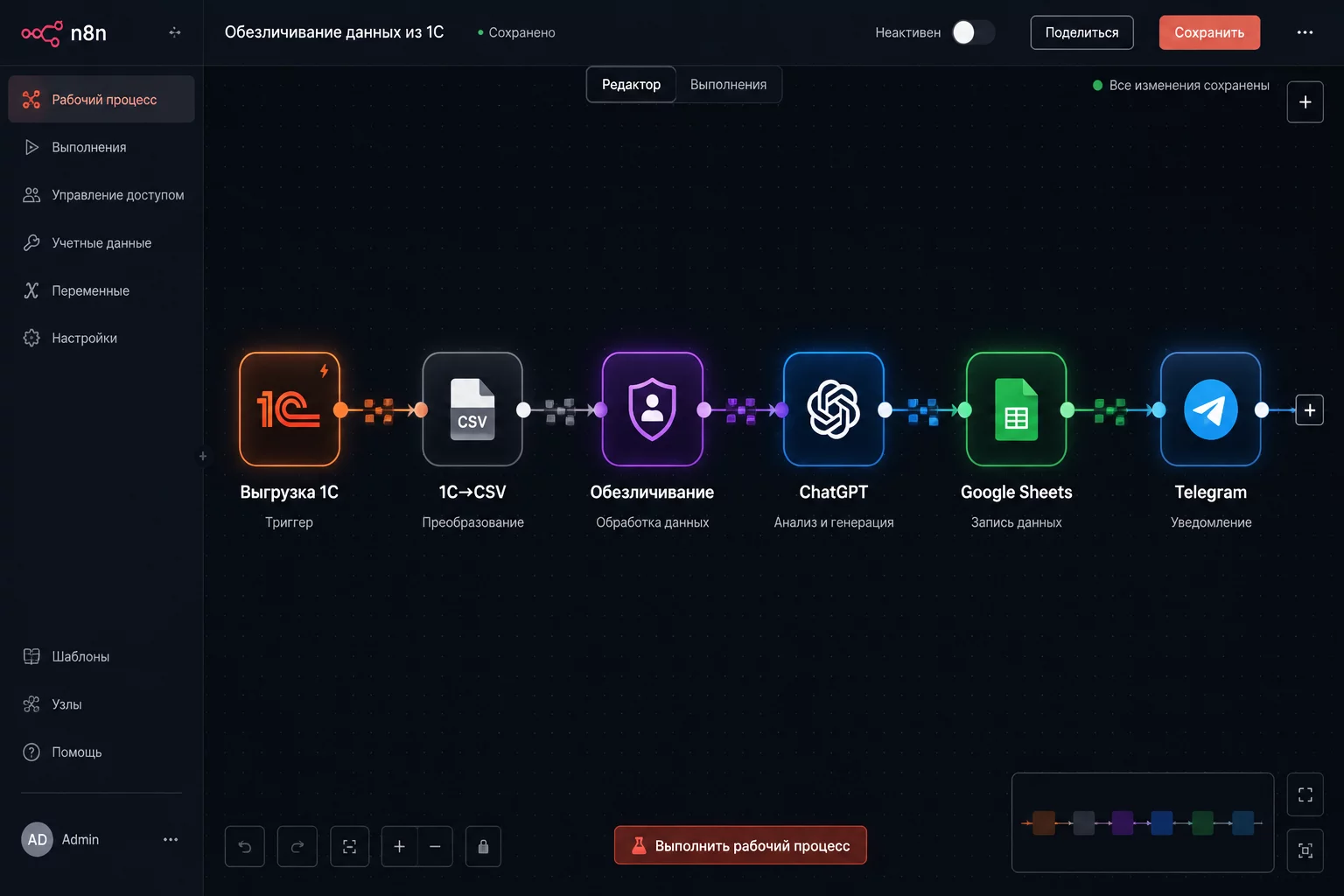Click the plus button below saved status
This screenshot has width=1344, height=896.
[x=1305, y=102]
